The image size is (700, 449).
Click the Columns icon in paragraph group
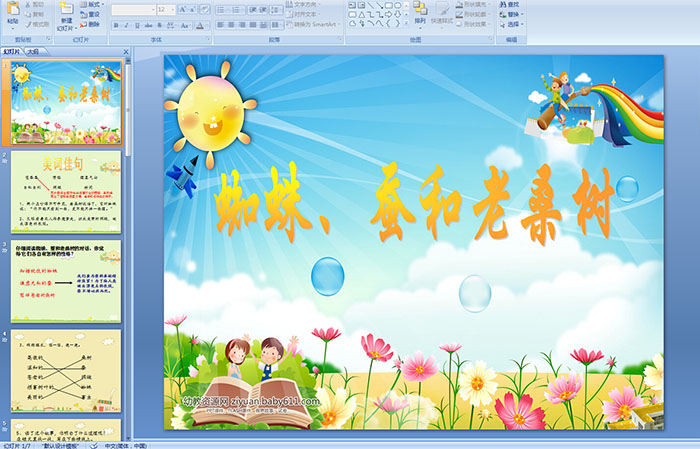click(x=276, y=25)
